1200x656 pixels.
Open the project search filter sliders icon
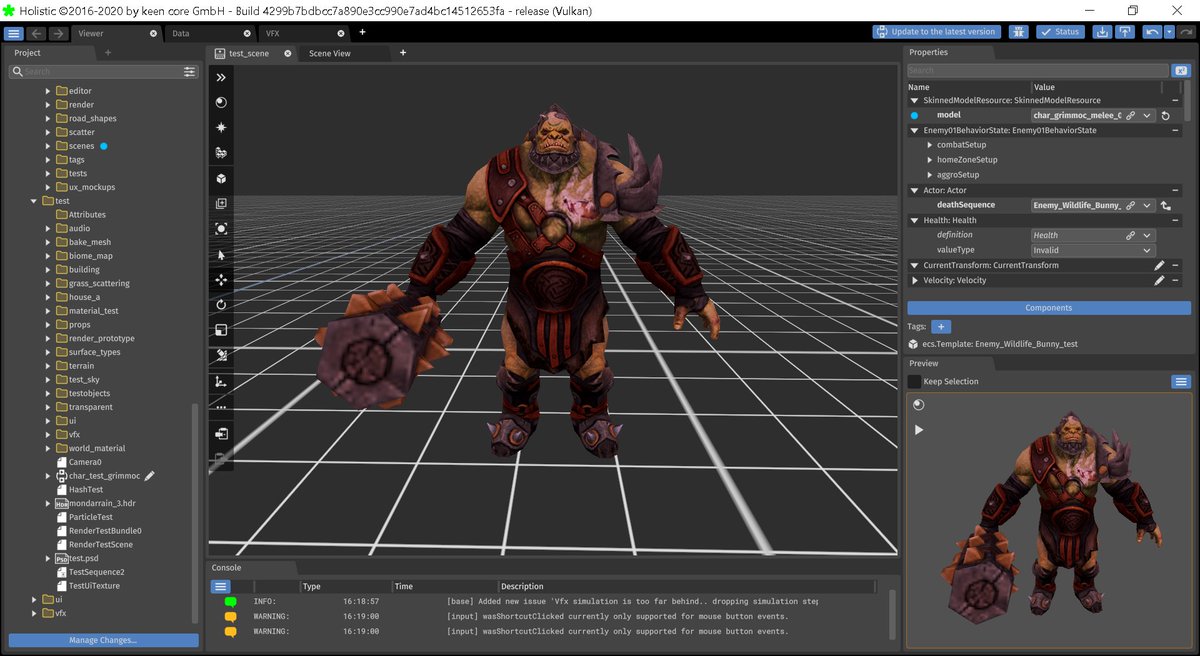[x=190, y=72]
